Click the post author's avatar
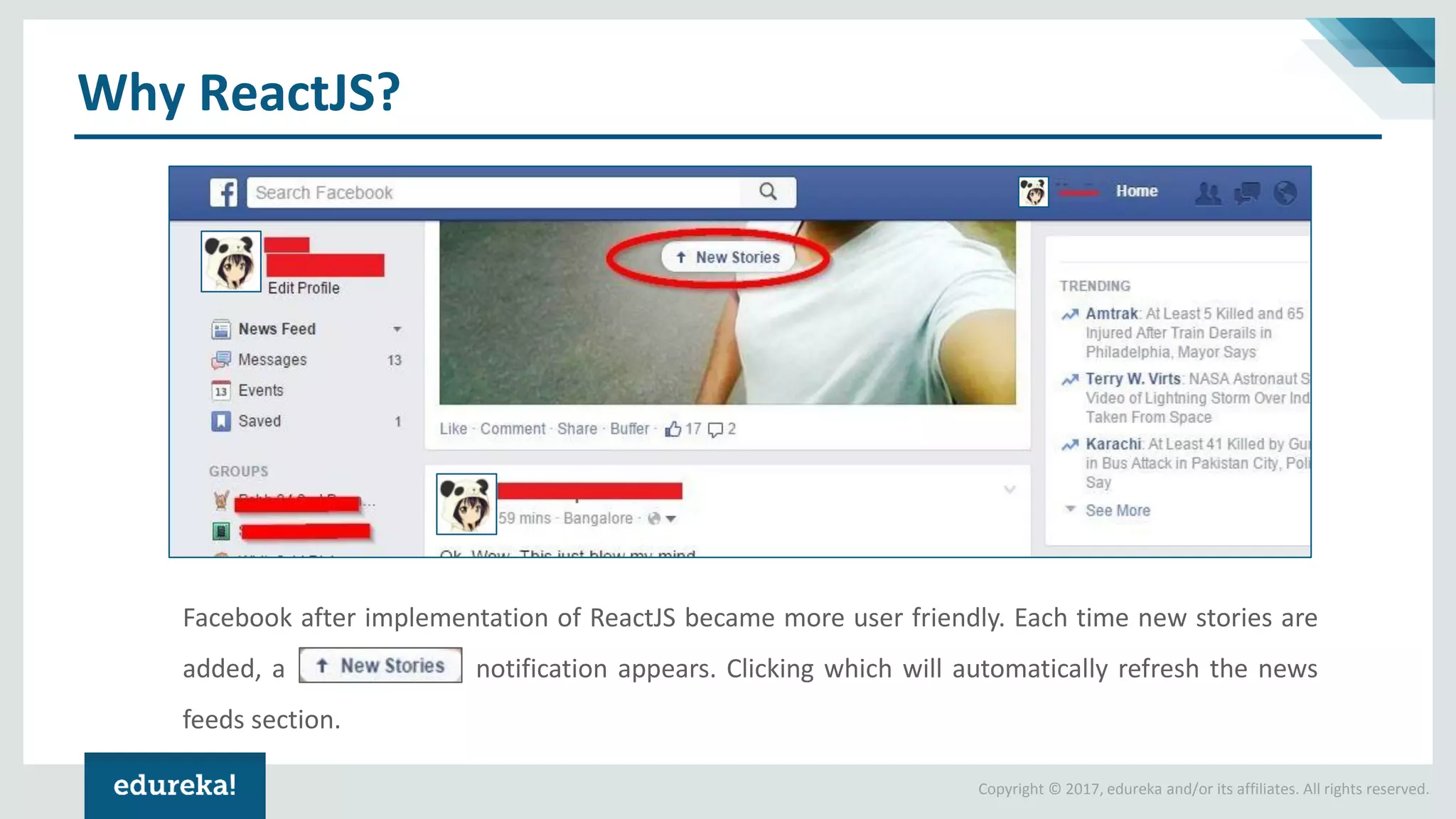The height and width of the screenshot is (819, 1456). pos(466,503)
